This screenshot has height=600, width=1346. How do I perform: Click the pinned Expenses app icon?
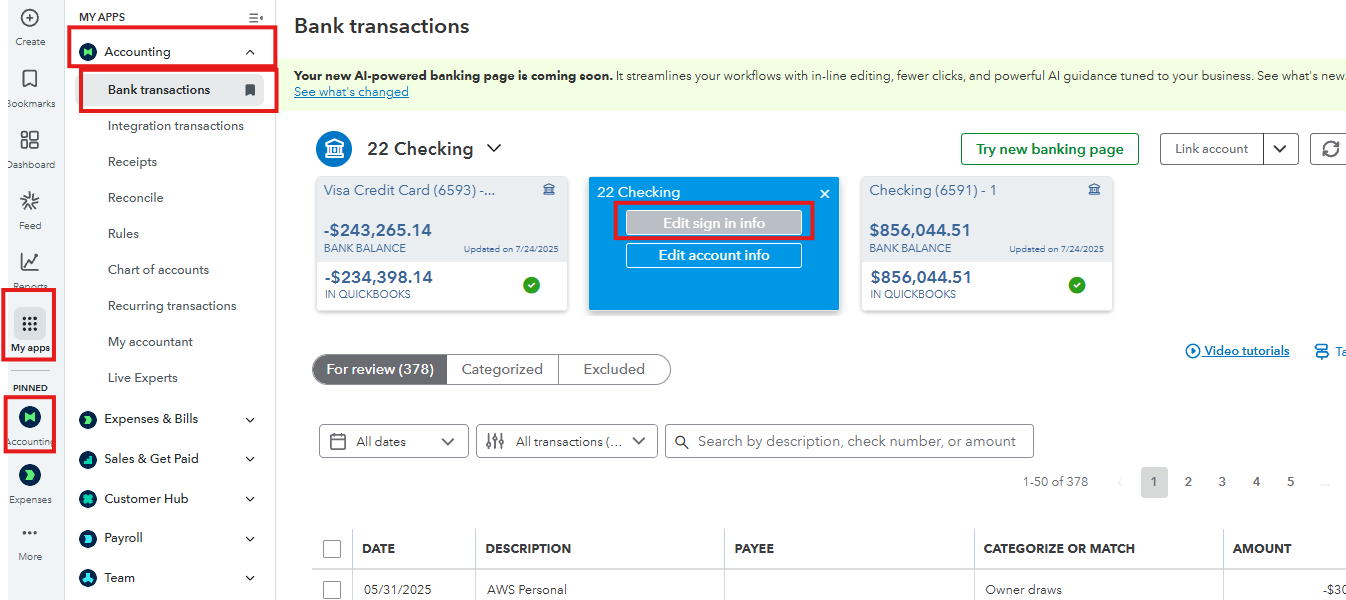(30, 476)
